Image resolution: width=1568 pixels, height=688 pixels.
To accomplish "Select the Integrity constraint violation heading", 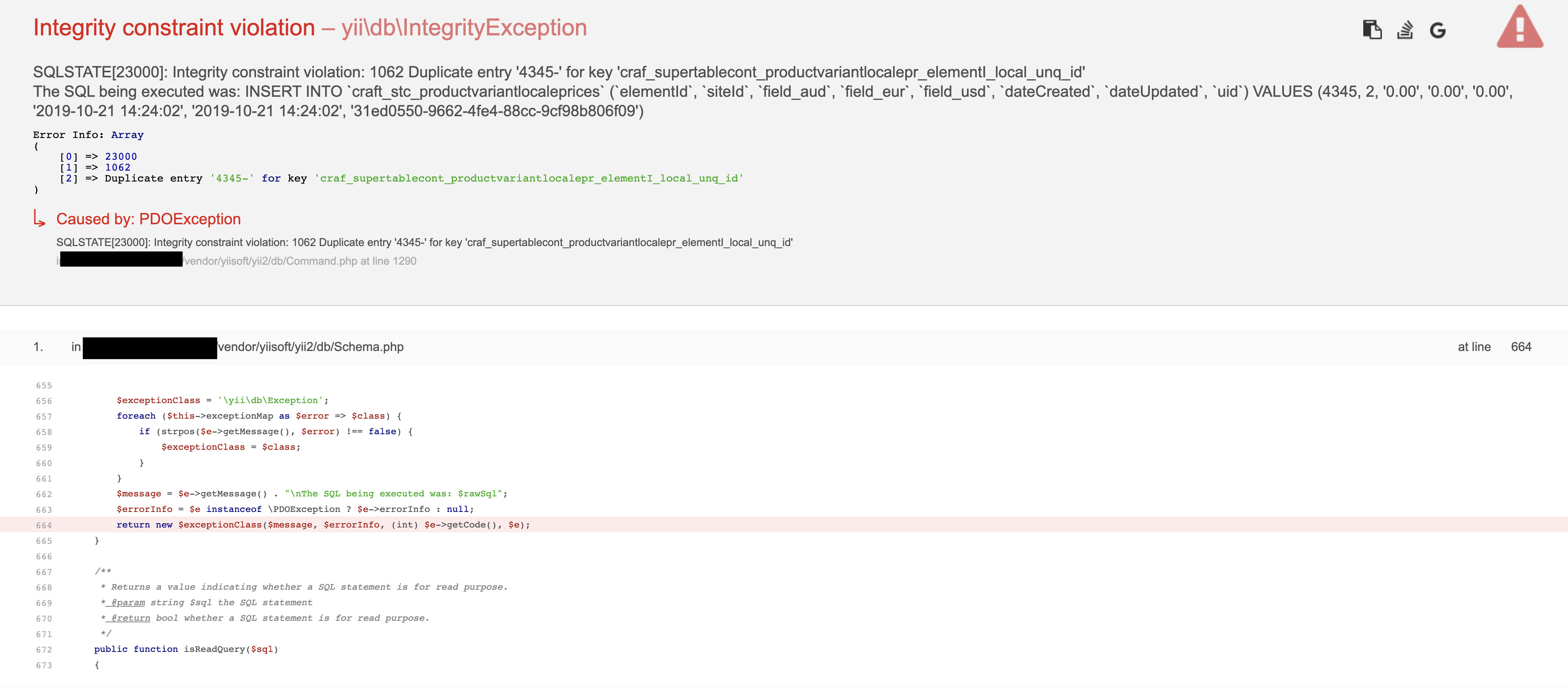I will pyautogui.click(x=174, y=27).
